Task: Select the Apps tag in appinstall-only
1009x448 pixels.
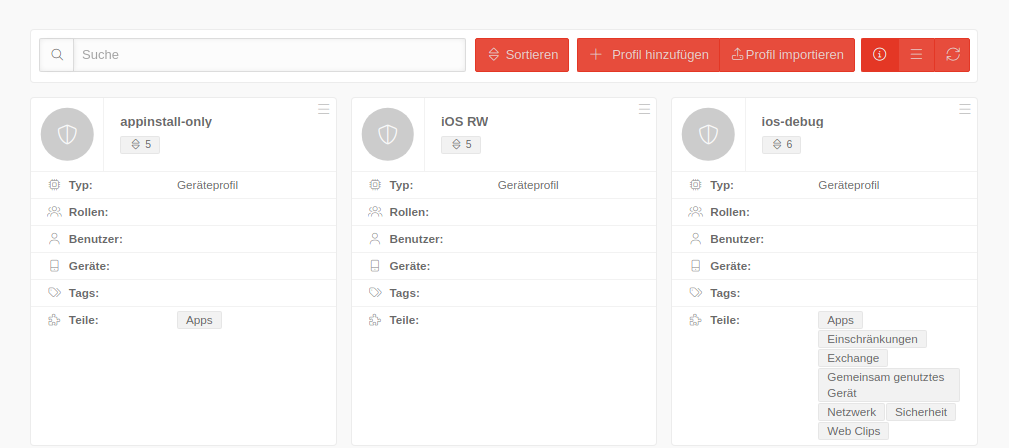Action: (x=199, y=320)
